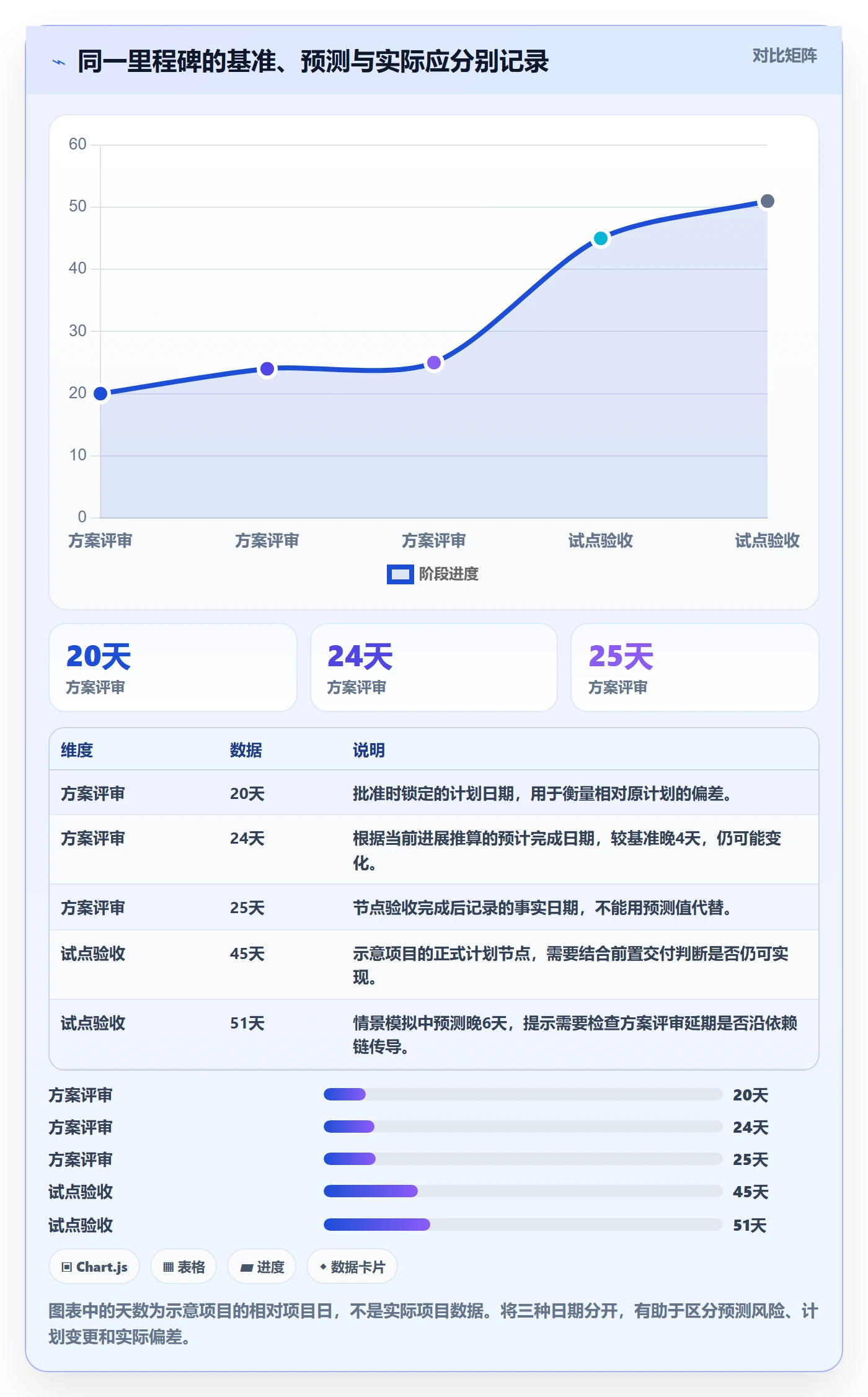The height and width of the screenshot is (1397, 868).
Task: Click the 数据 column header
Action: point(246,750)
